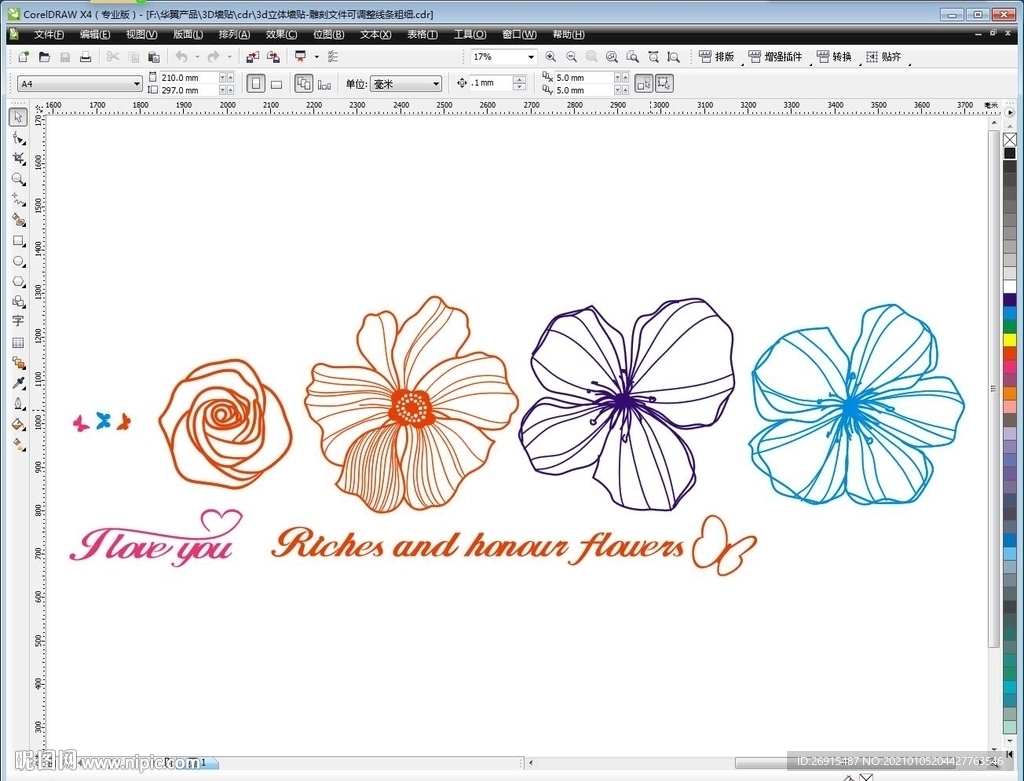1024x781 pixels.
Task: Choose the Rectangle tool
Action: (x=18, y=241)
